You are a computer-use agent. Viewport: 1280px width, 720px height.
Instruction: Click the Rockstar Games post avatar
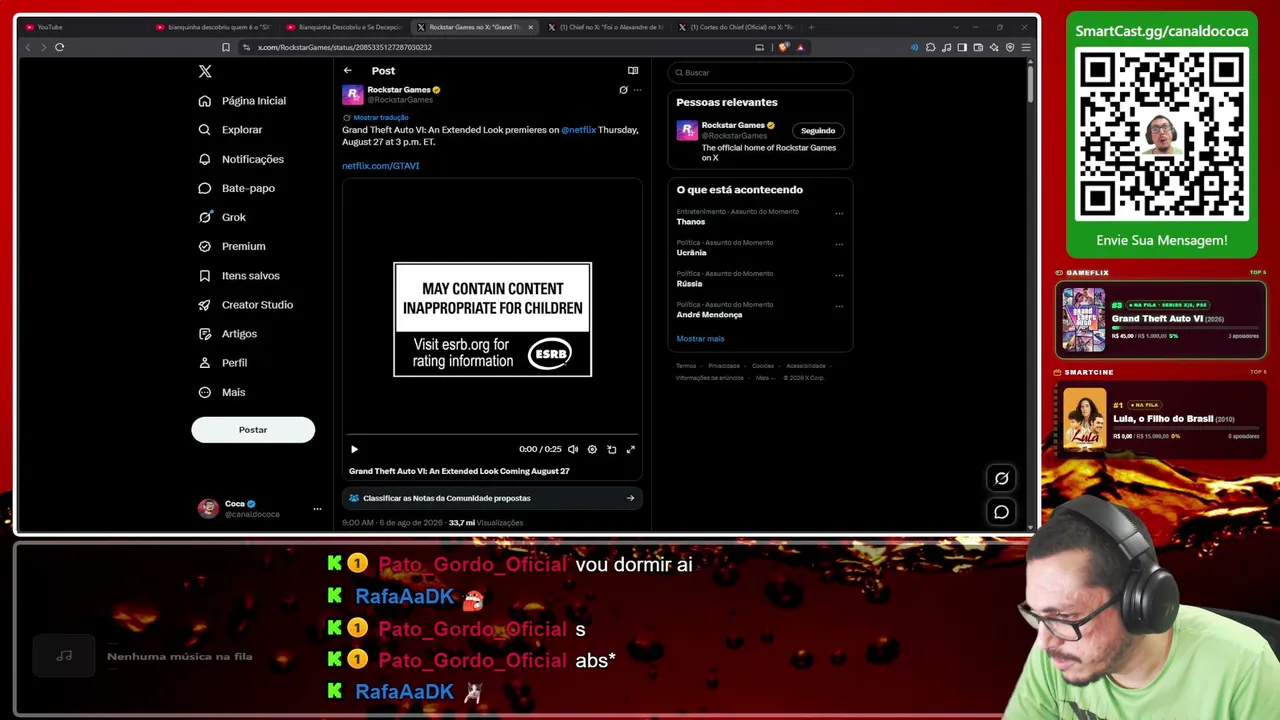[352, 94]
